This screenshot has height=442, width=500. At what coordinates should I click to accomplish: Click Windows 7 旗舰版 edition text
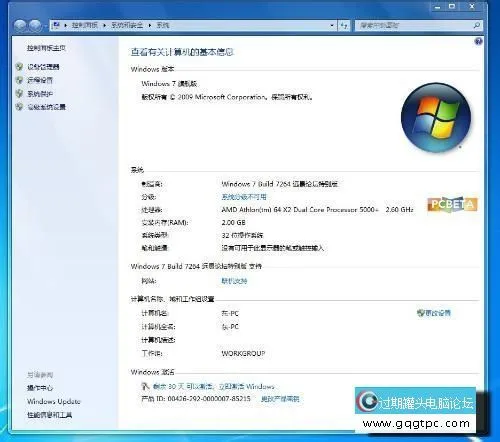pyautogui.click(x=169, y=84)
